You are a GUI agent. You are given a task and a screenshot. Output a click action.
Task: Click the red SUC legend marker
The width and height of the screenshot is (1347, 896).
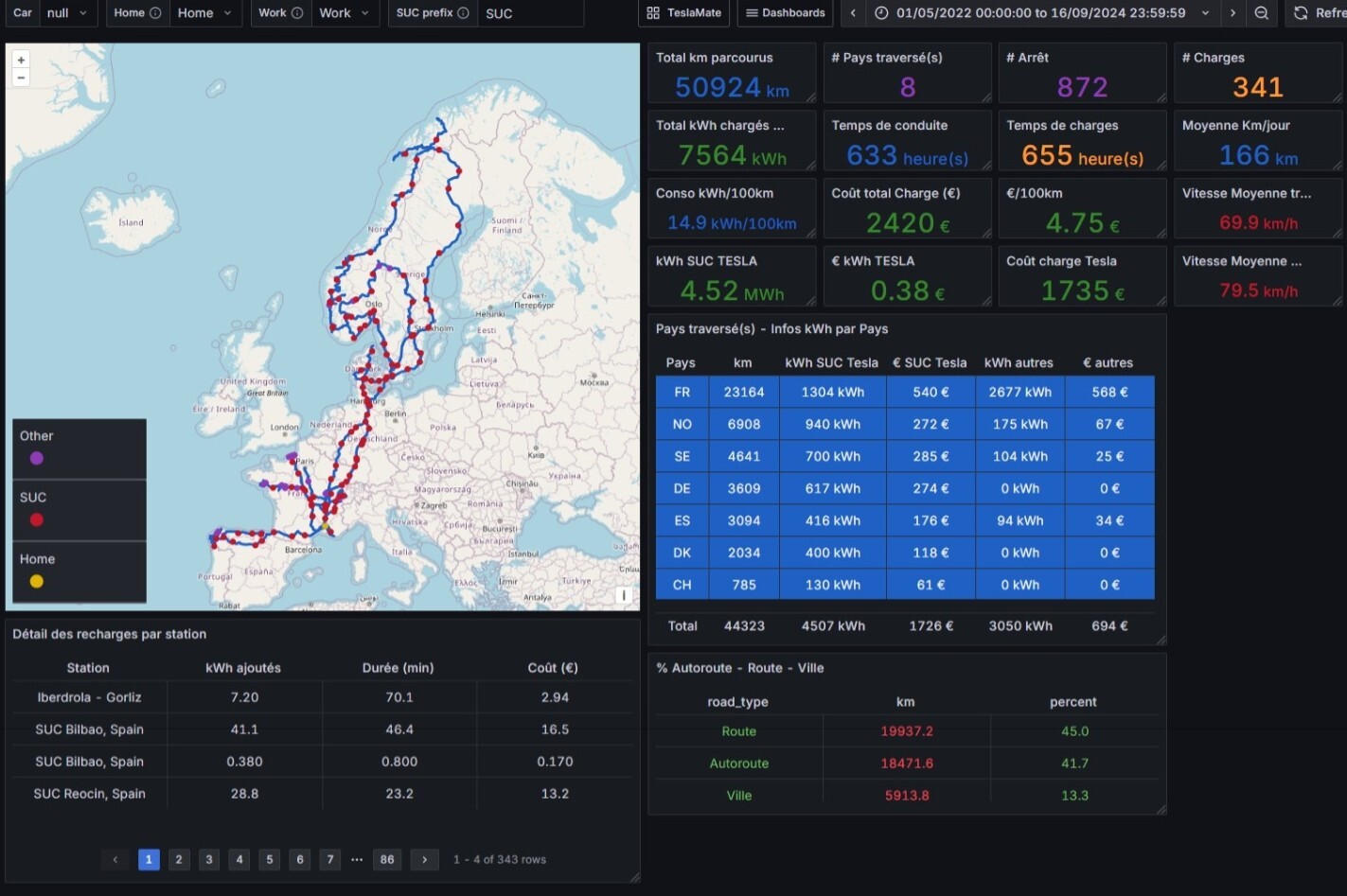[37, 519]
